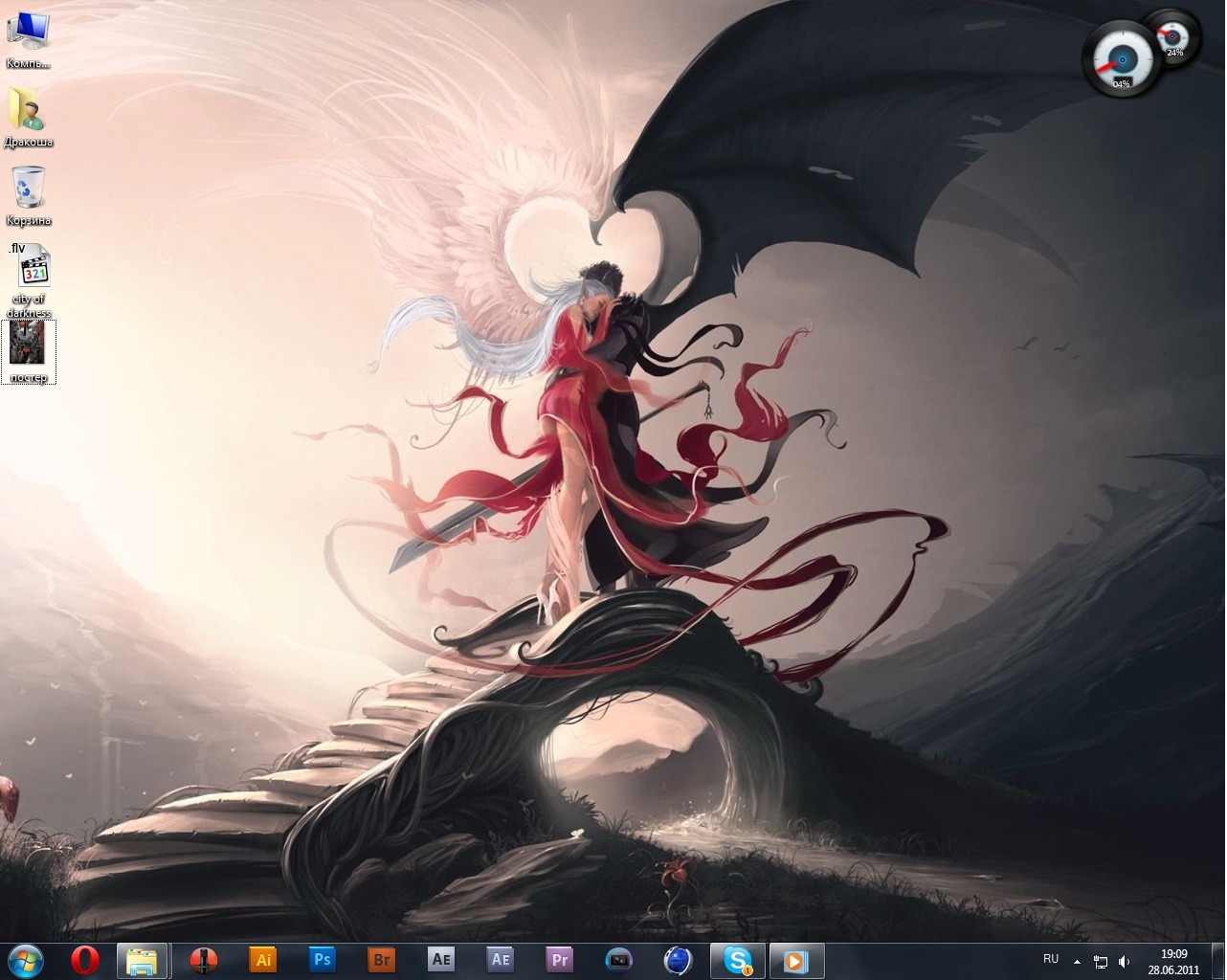
Task: Launch Adobe Bridge (Br) from taskbar
Action: [x=381, y=960]
